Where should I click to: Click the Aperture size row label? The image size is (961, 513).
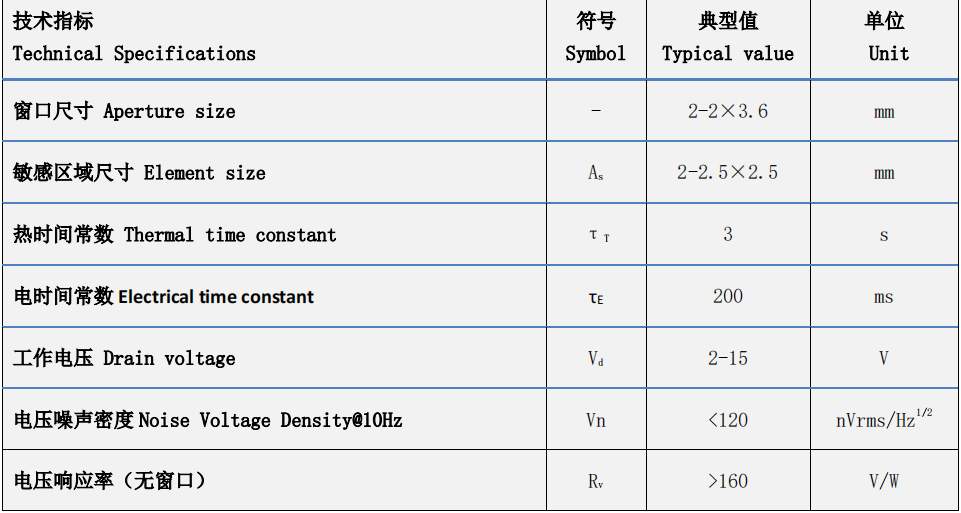coord(124,112)
